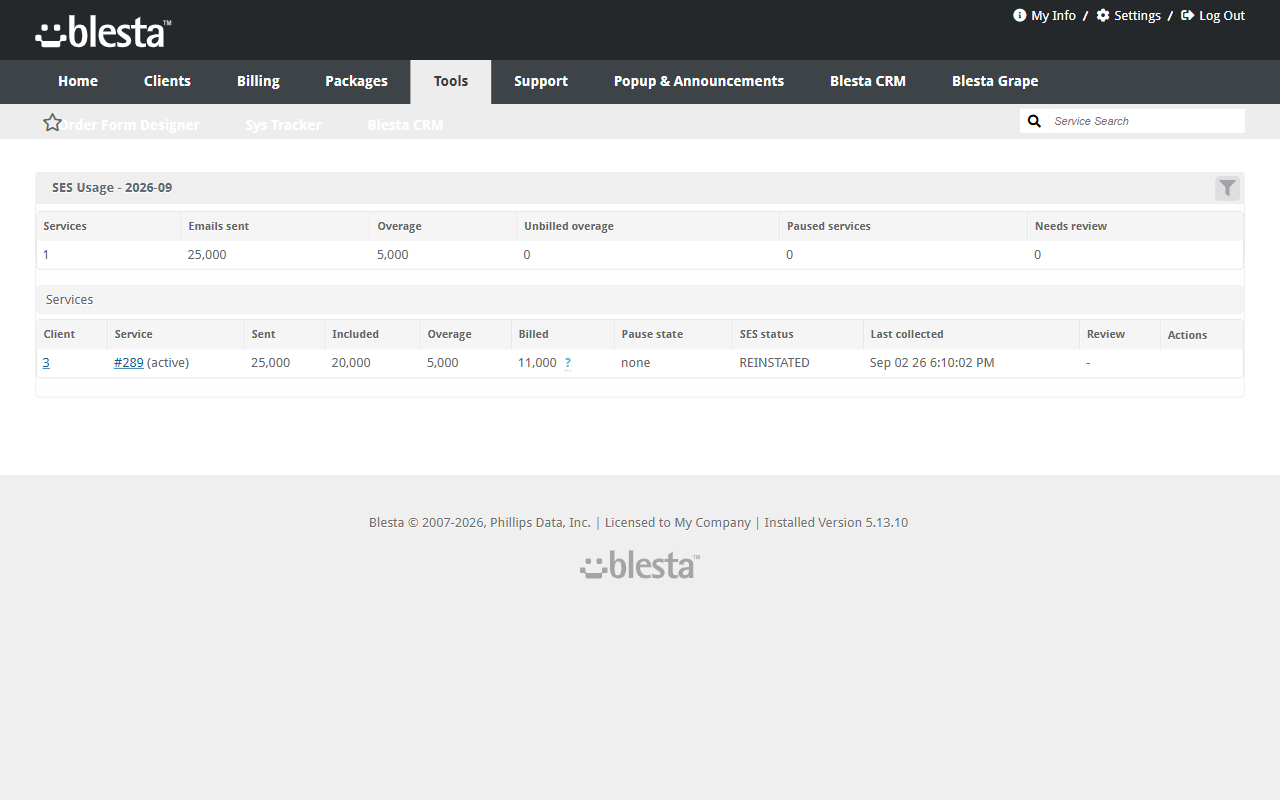Screen dimensions: 1280x800
Task: Click the Pause state column header
Action: point(652,334)
